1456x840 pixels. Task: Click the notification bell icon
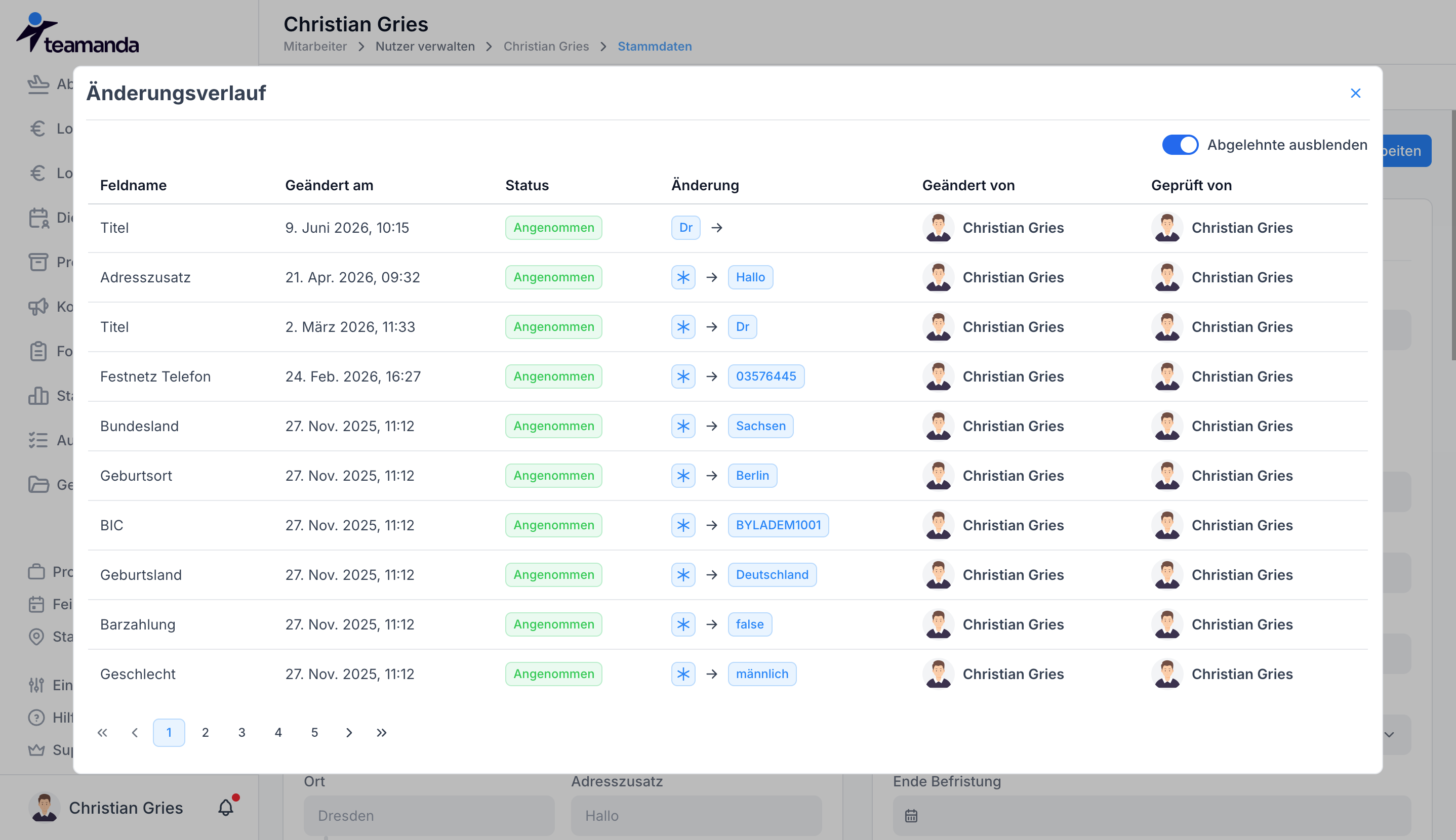(x=226, y=807)
